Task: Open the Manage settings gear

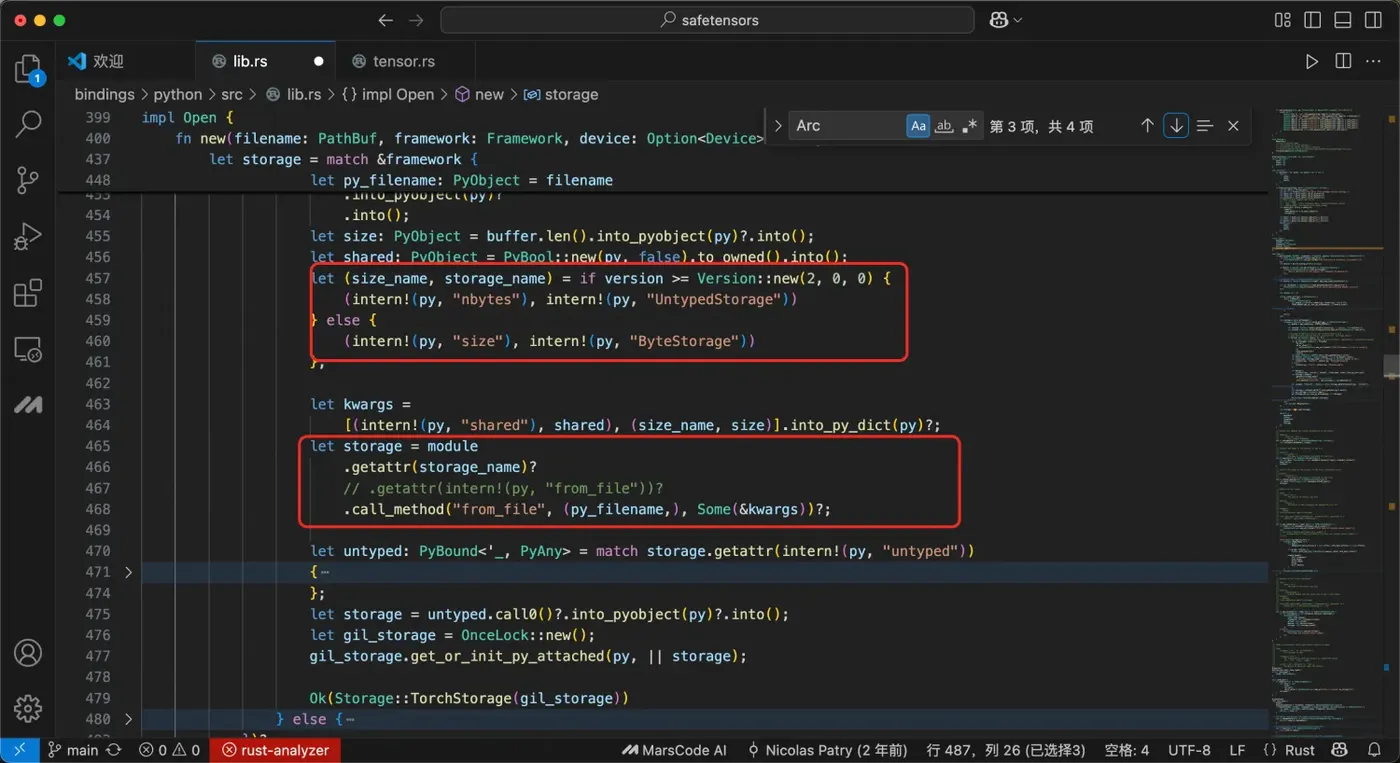Action: (28, 708)
